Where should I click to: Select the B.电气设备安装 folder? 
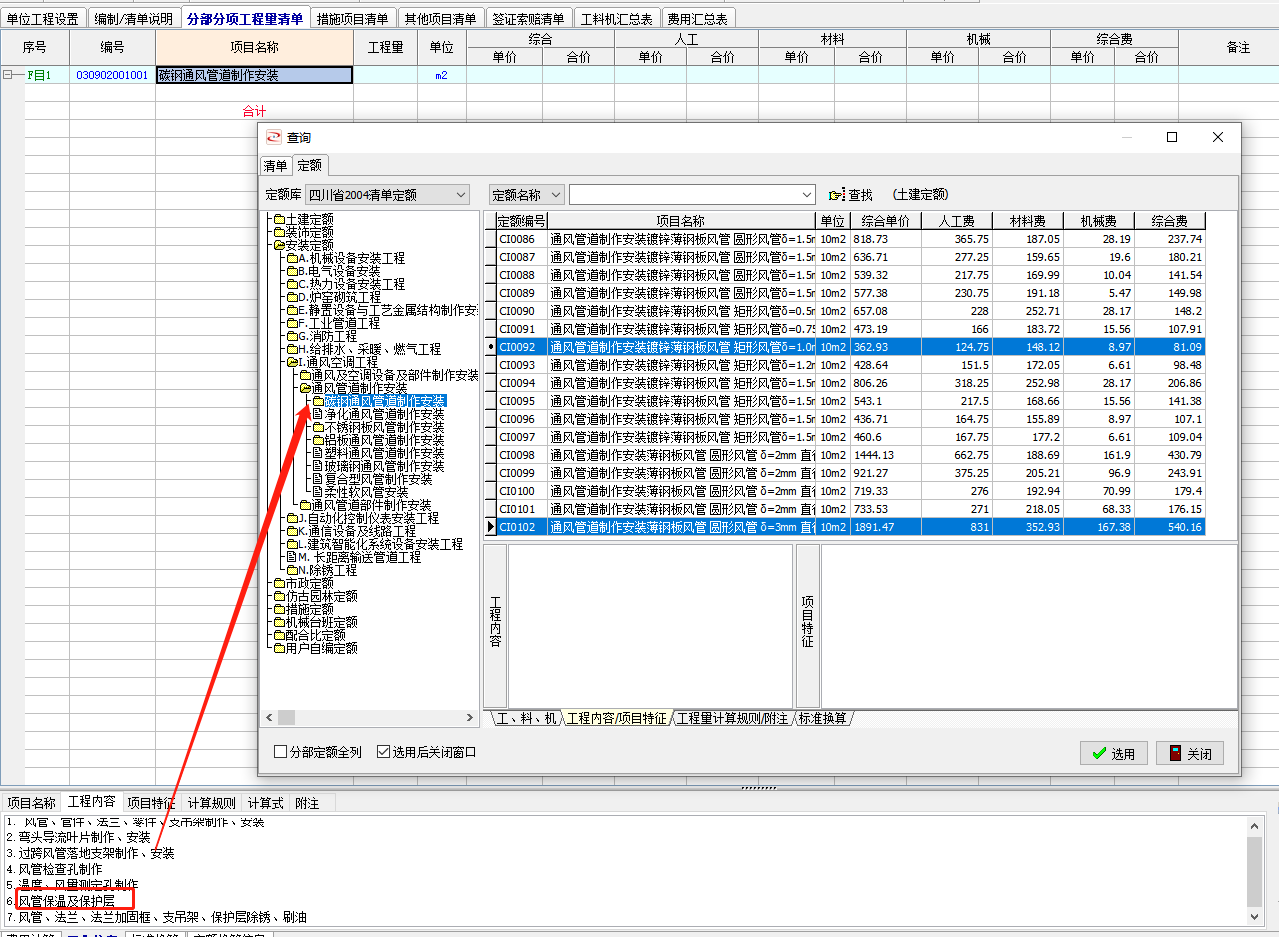[x=338, y=271]
